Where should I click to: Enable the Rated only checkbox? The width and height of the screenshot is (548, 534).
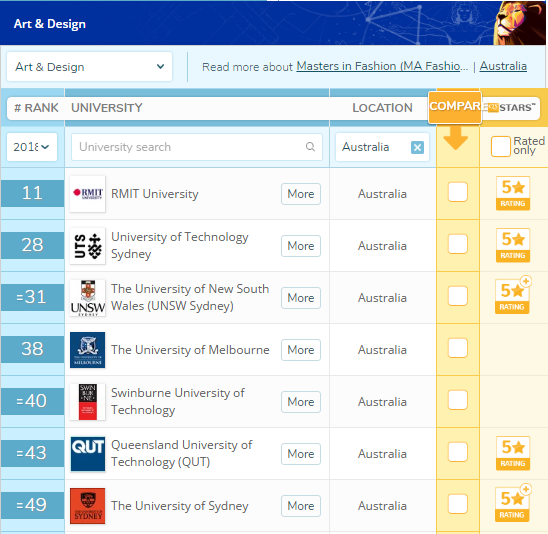[x=500, y=146]
